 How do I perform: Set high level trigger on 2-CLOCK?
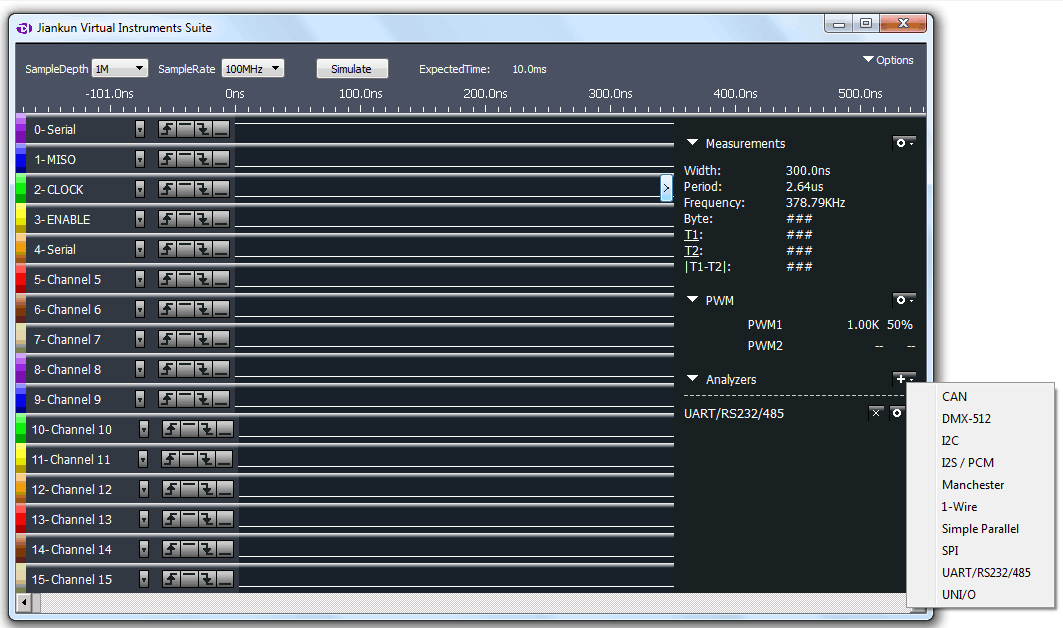(x=185, y=189)
